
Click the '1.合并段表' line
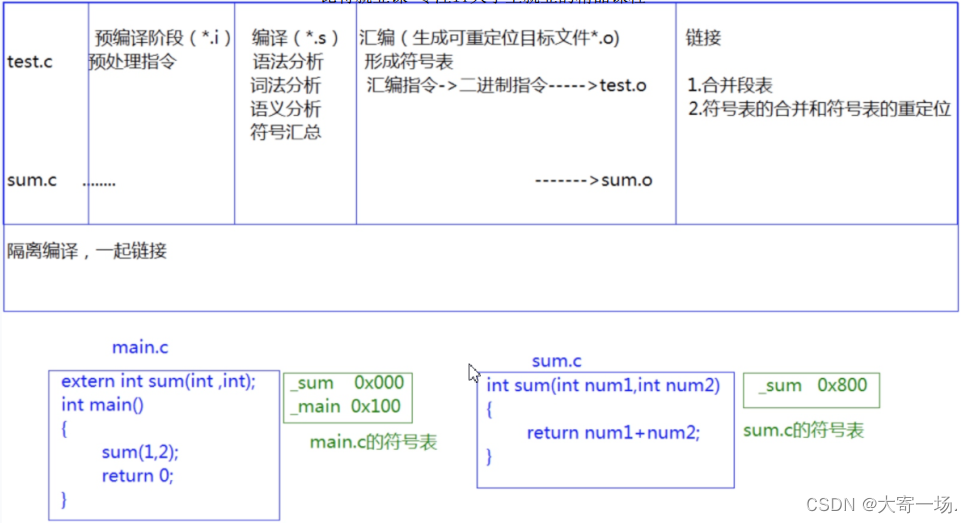(730, 85)
